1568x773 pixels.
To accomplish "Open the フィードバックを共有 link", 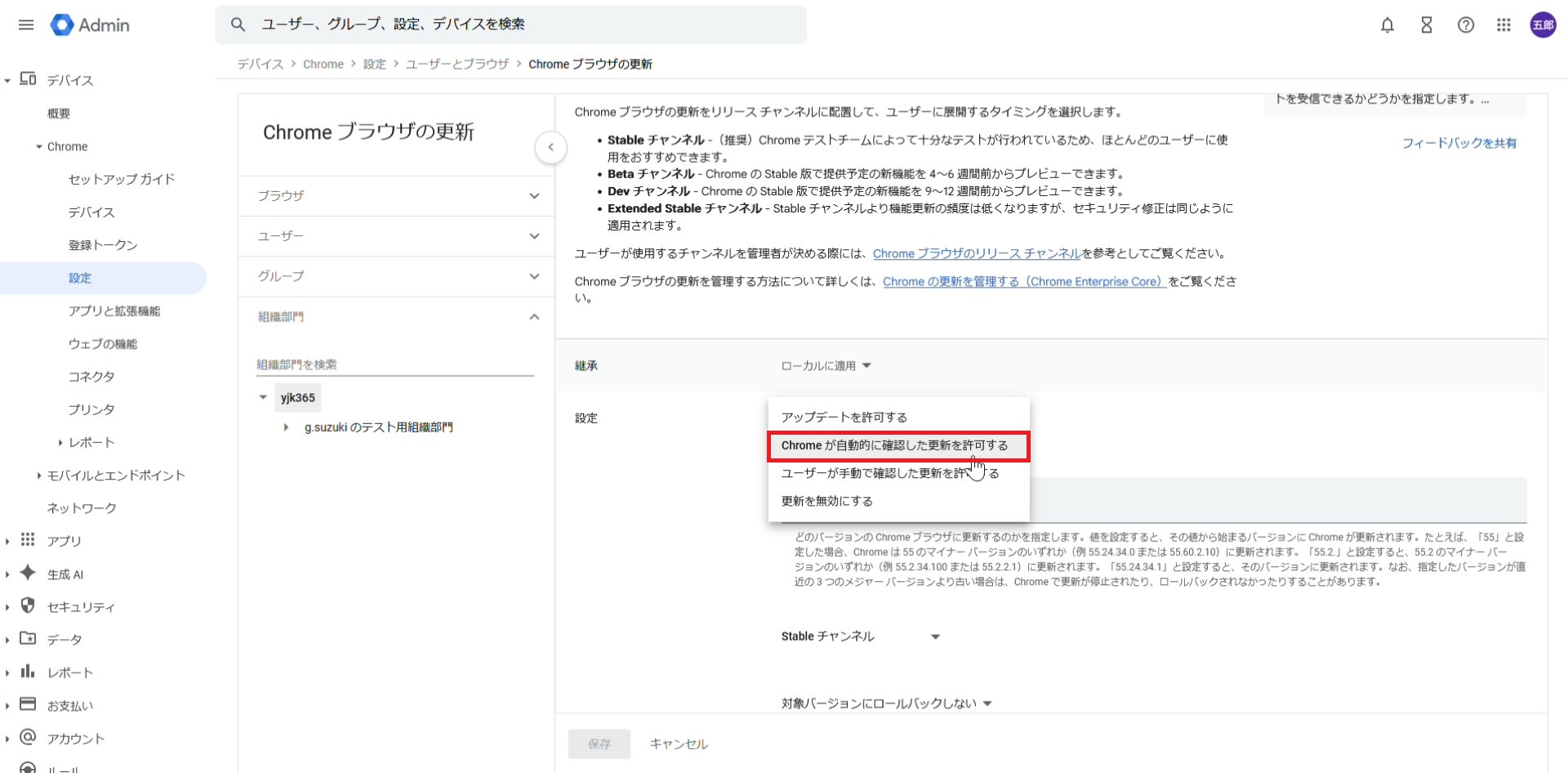I will [1459, 143].
